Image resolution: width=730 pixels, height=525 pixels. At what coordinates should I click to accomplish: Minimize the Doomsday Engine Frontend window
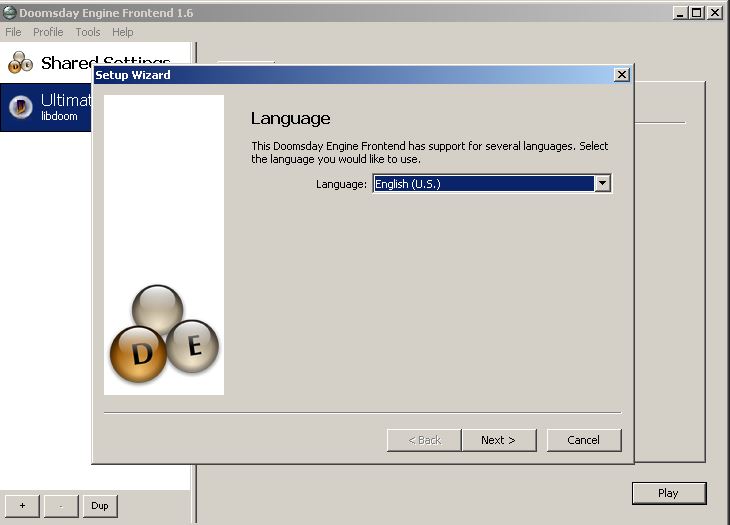[680, 13]
